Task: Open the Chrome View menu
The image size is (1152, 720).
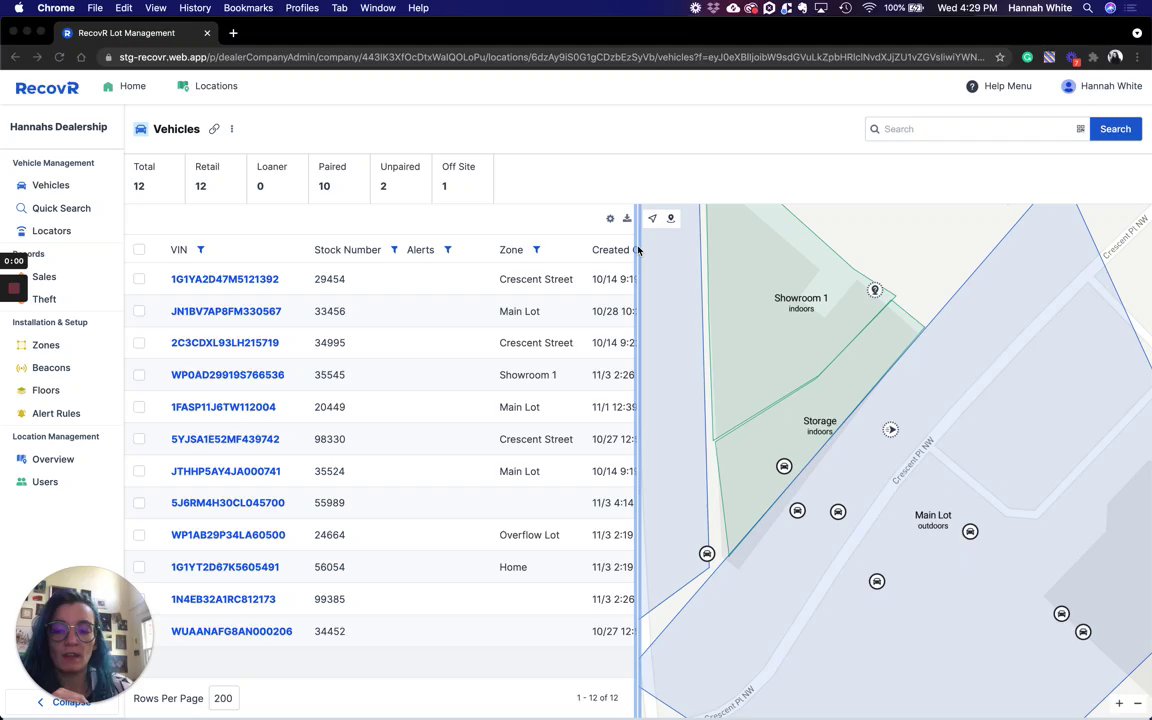Action: pyautogui.click(x=155, y=8)
